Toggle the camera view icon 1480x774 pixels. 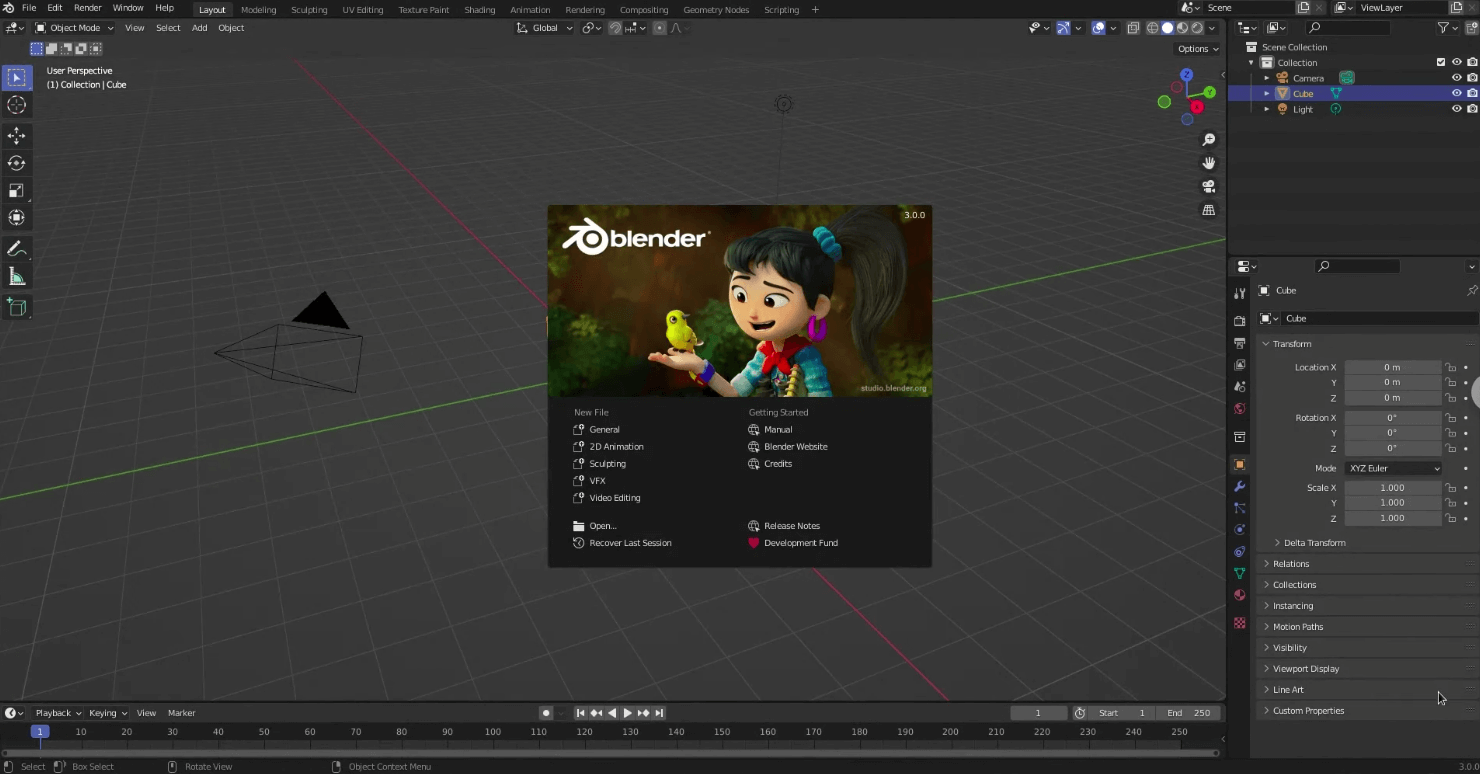[1209, 187]
